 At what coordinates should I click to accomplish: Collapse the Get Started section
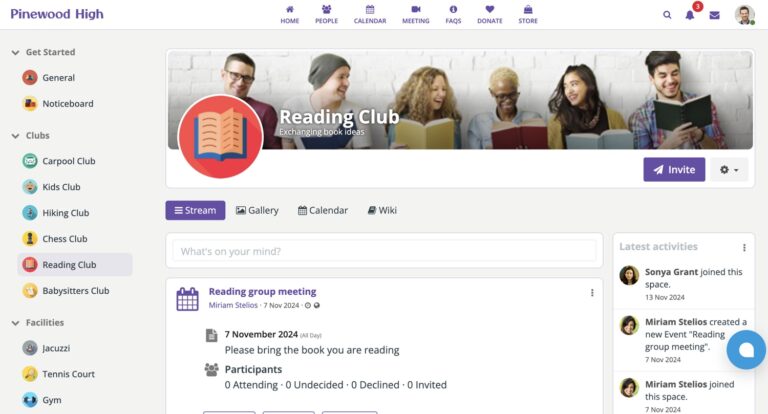15,52
